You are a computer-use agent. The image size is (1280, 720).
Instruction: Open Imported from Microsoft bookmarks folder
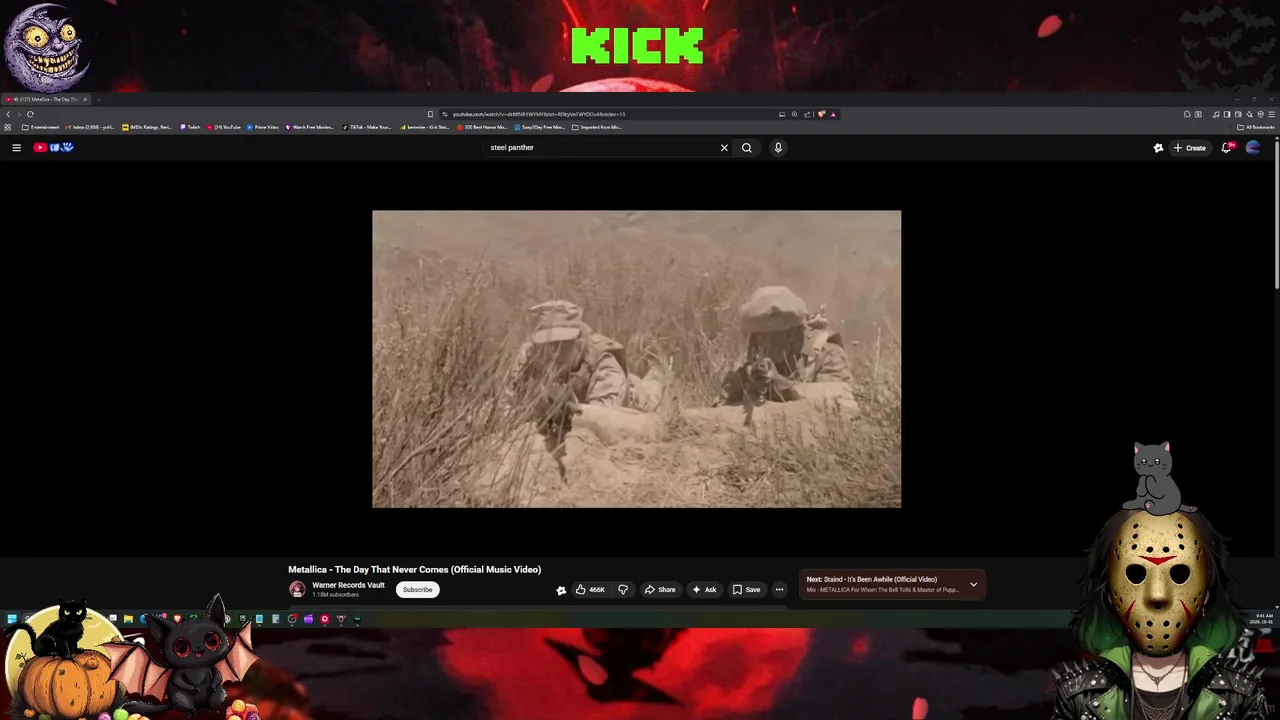coord(597,127)
